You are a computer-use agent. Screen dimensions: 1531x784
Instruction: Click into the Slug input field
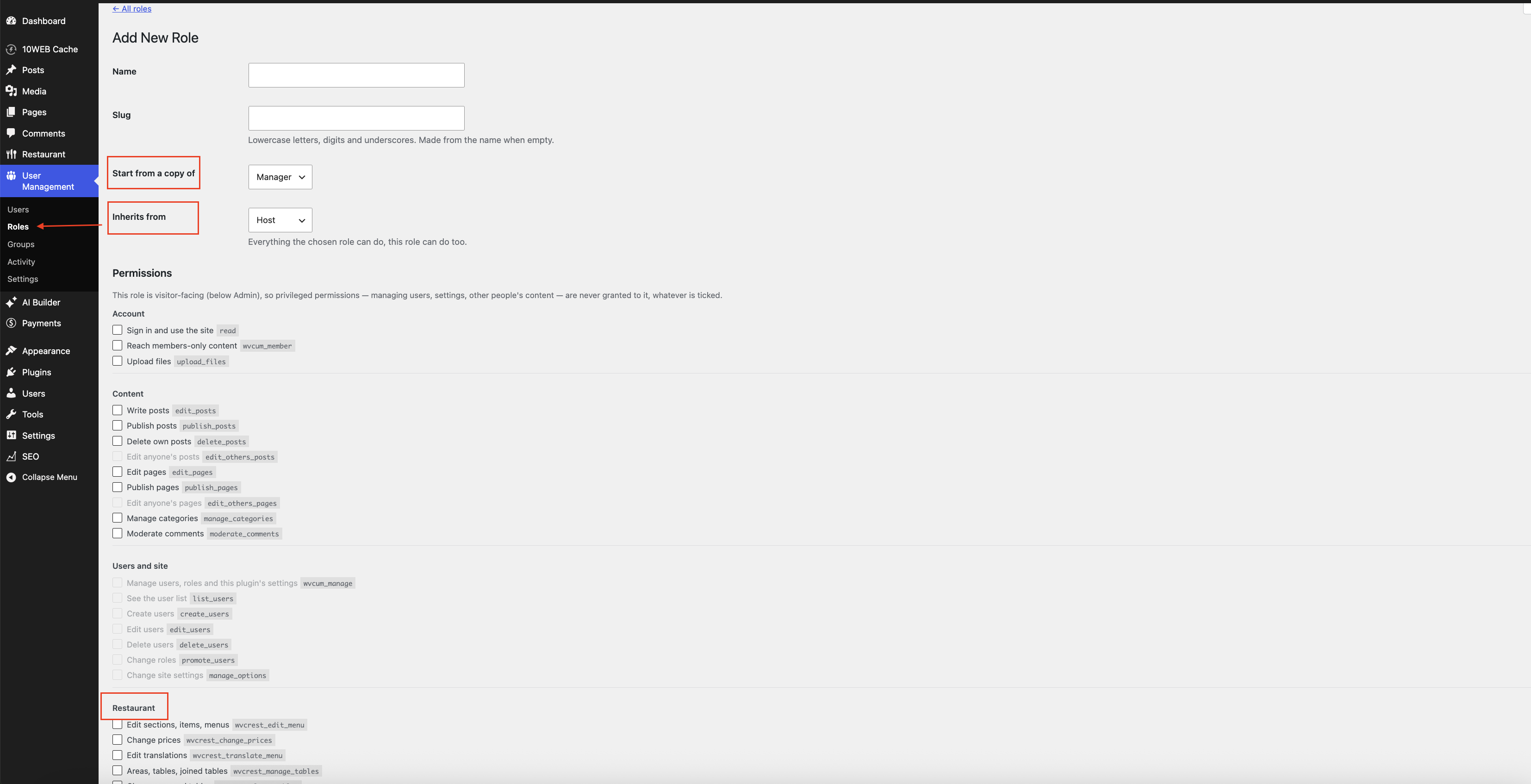(356, 118)
